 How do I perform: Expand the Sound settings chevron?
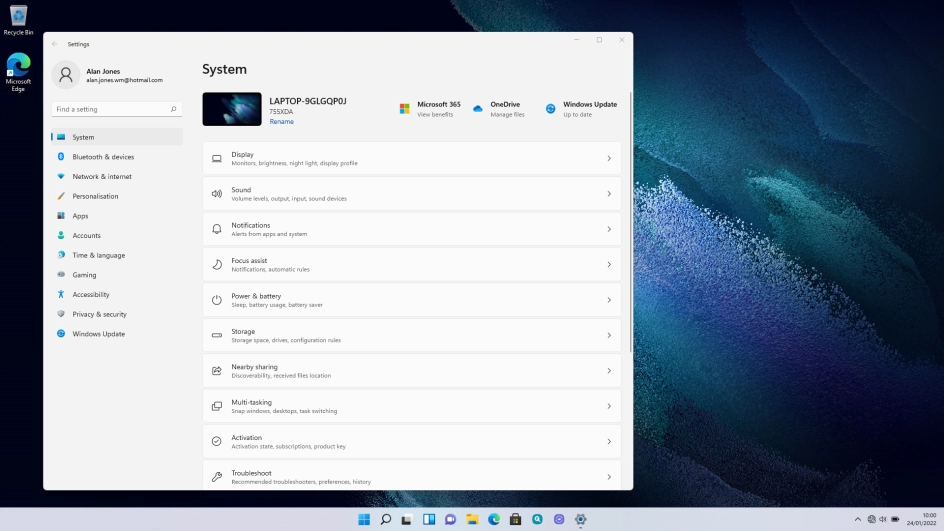tap(608, 194)
